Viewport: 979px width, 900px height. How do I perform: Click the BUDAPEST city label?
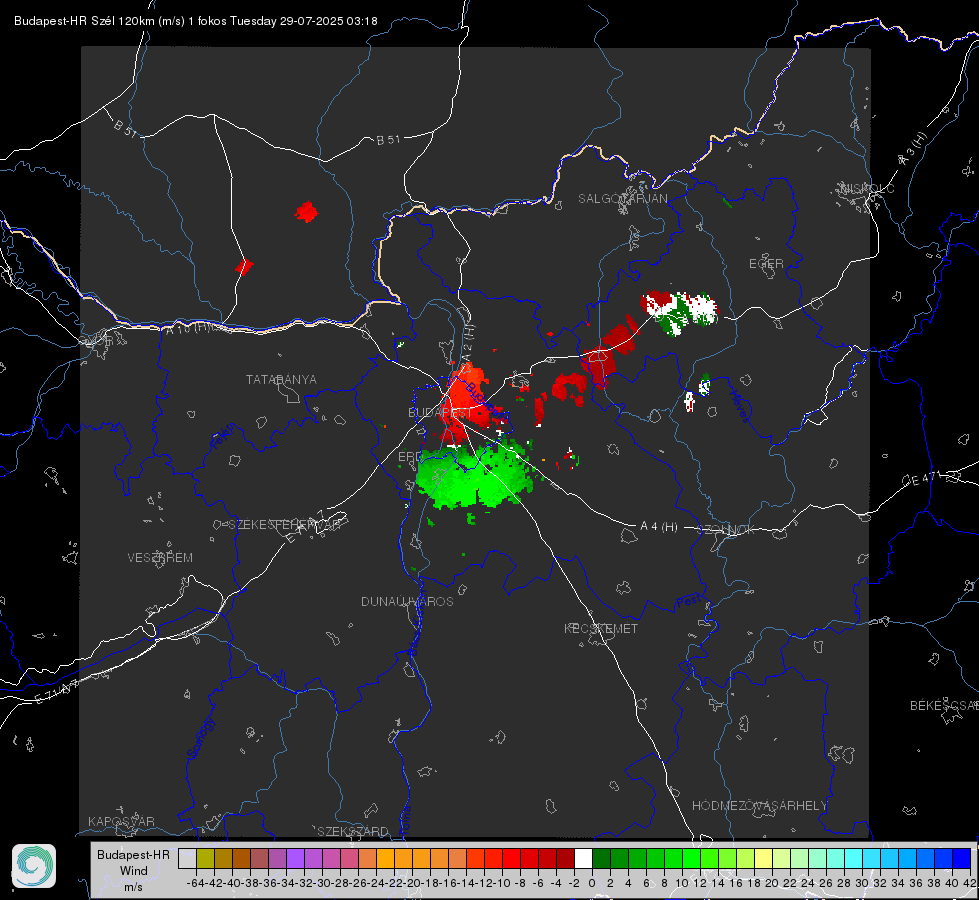(x=440, y=413)
